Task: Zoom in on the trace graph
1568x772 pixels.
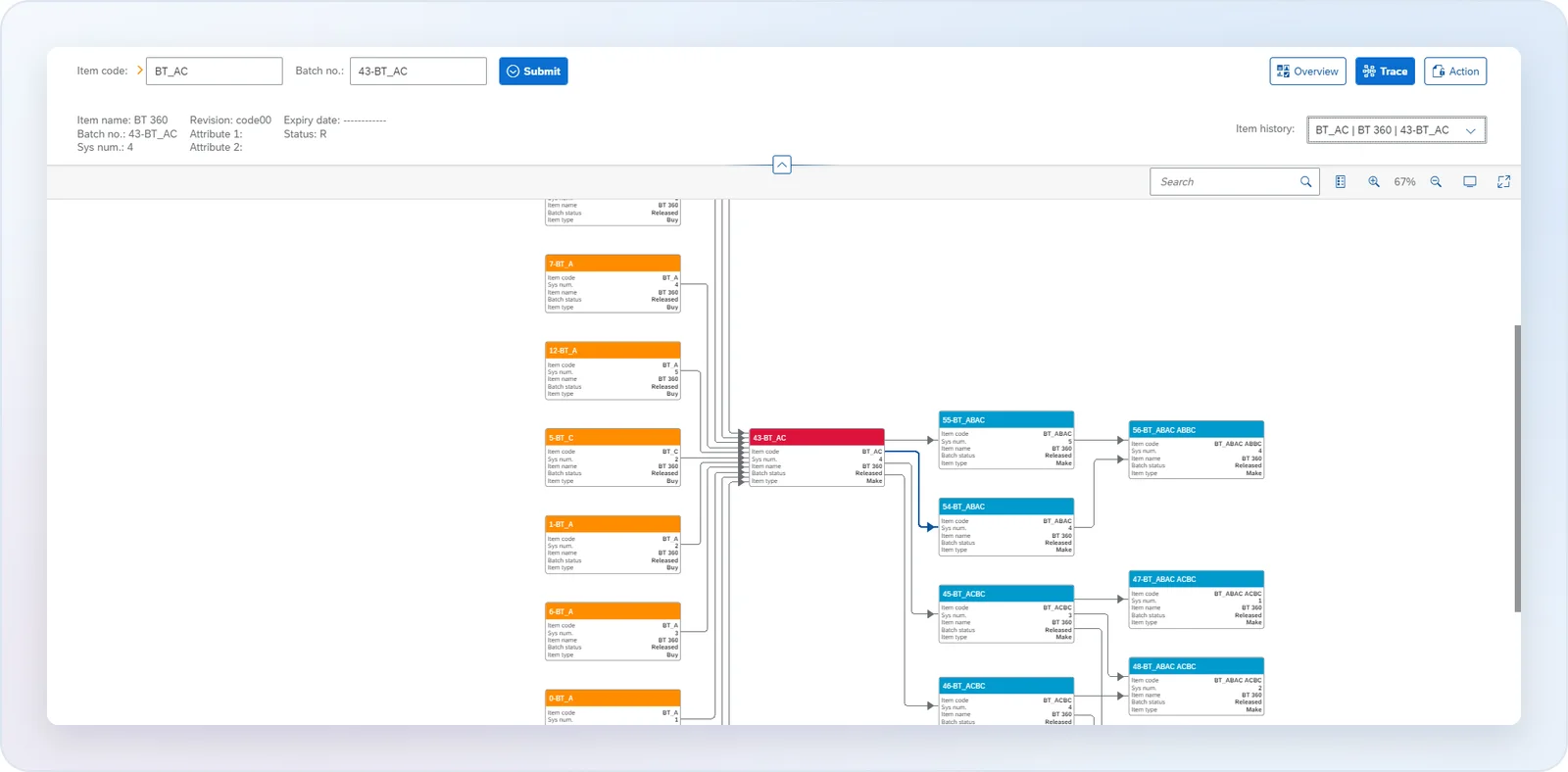Action: click(x=1374, y=182)
